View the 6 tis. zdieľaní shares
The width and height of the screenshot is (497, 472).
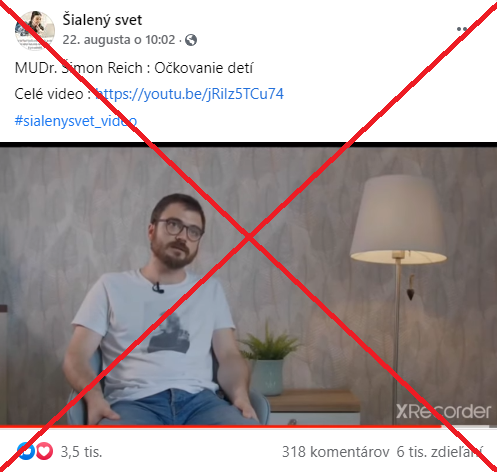click(439, 452)
